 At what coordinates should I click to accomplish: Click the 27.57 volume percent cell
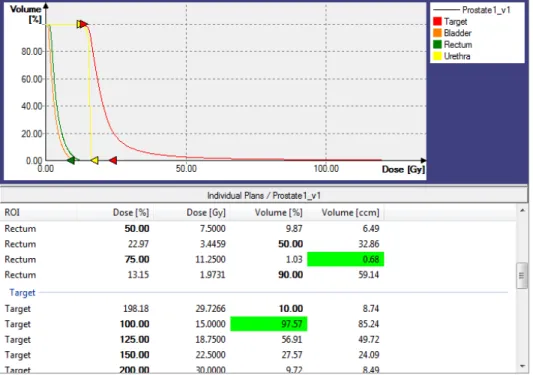(292, 355)
